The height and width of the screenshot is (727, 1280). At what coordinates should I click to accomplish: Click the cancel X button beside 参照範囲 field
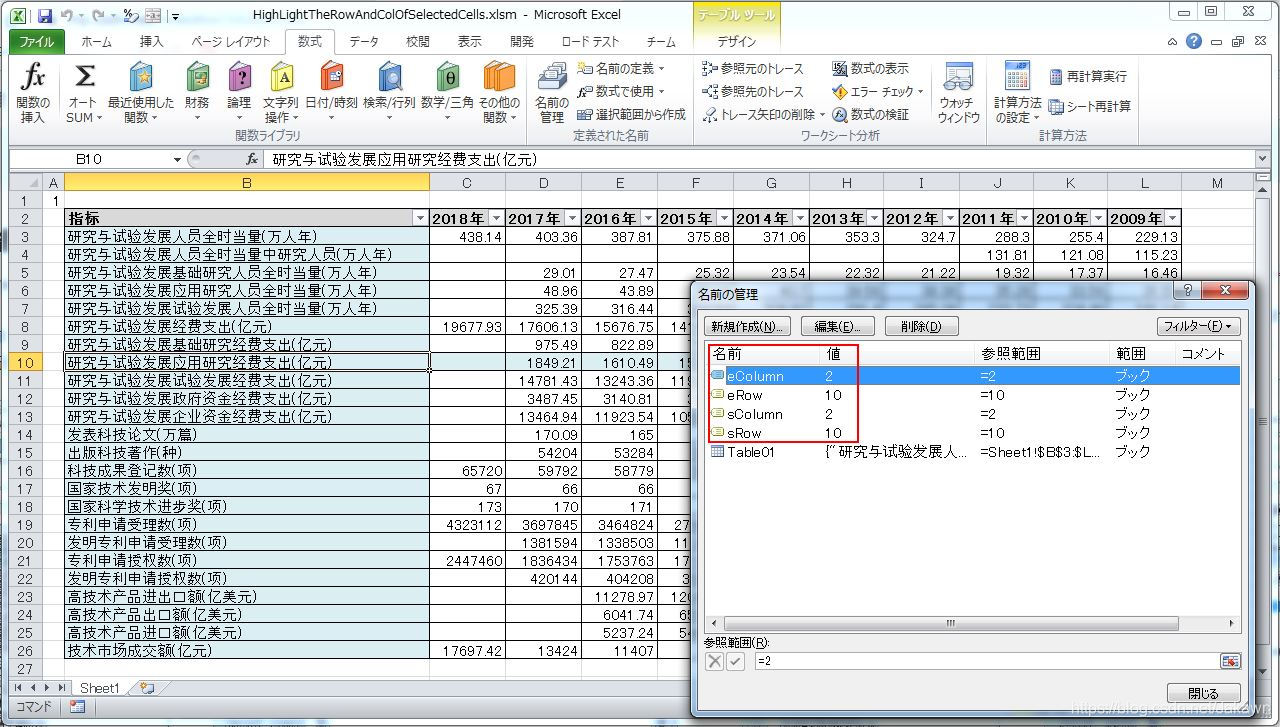pos(715,661)
